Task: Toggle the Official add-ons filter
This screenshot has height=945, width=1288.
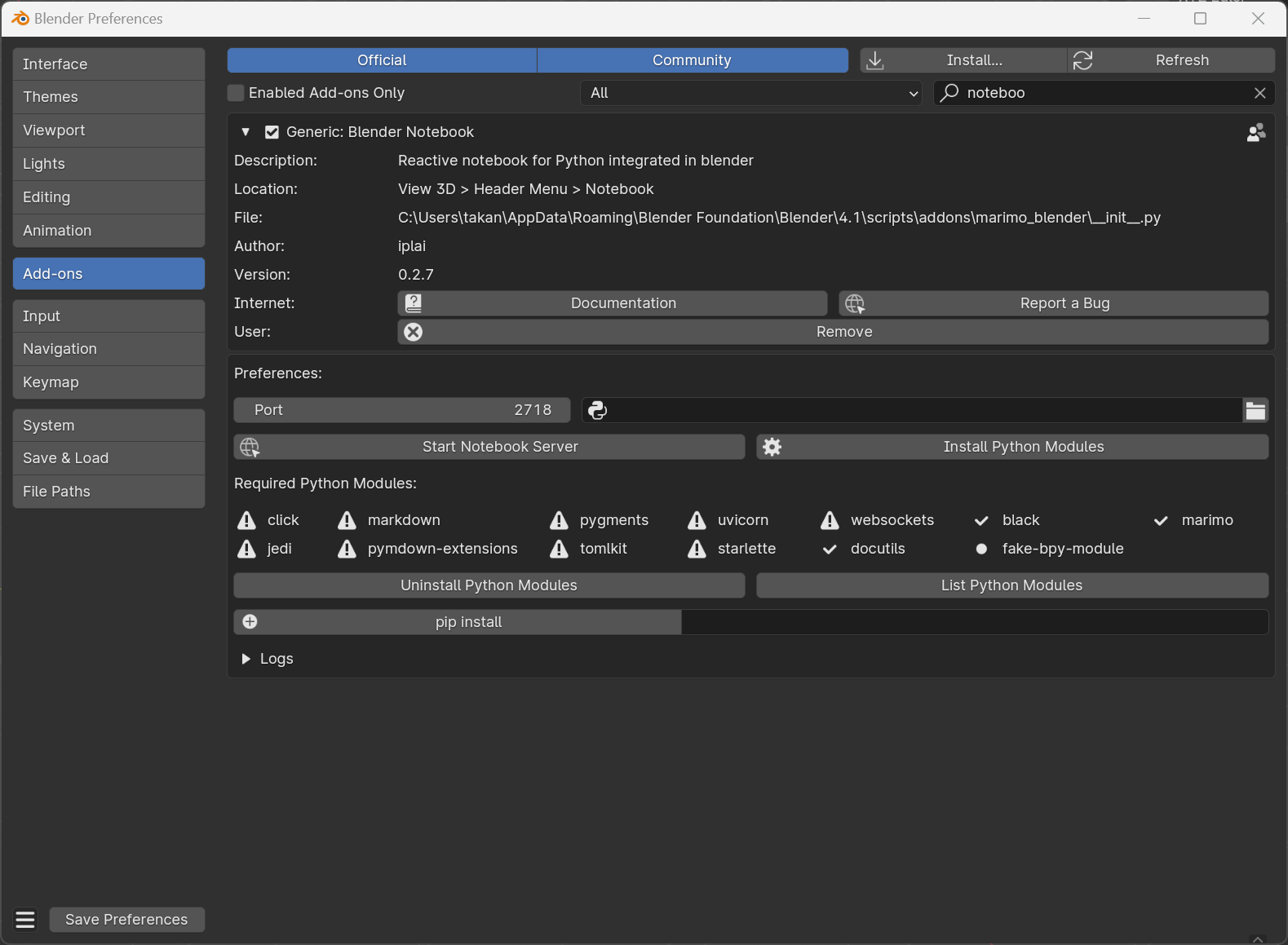Action: [382, 60]
